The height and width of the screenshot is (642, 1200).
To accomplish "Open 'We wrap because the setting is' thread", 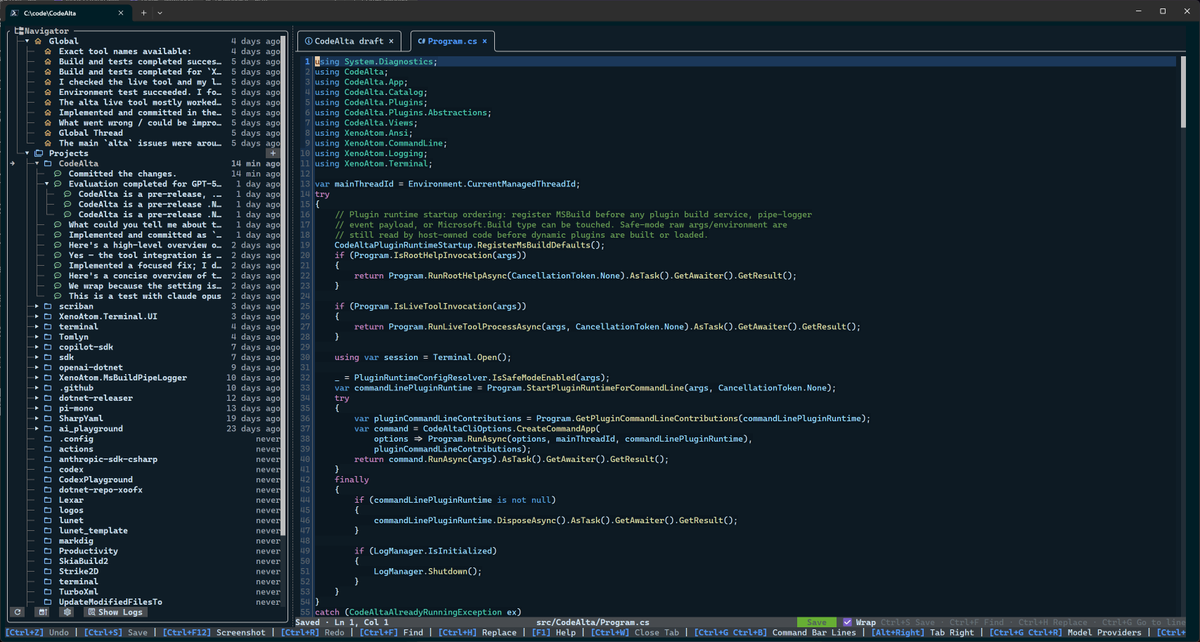I will pyautogui.click(x=144, y=286).
